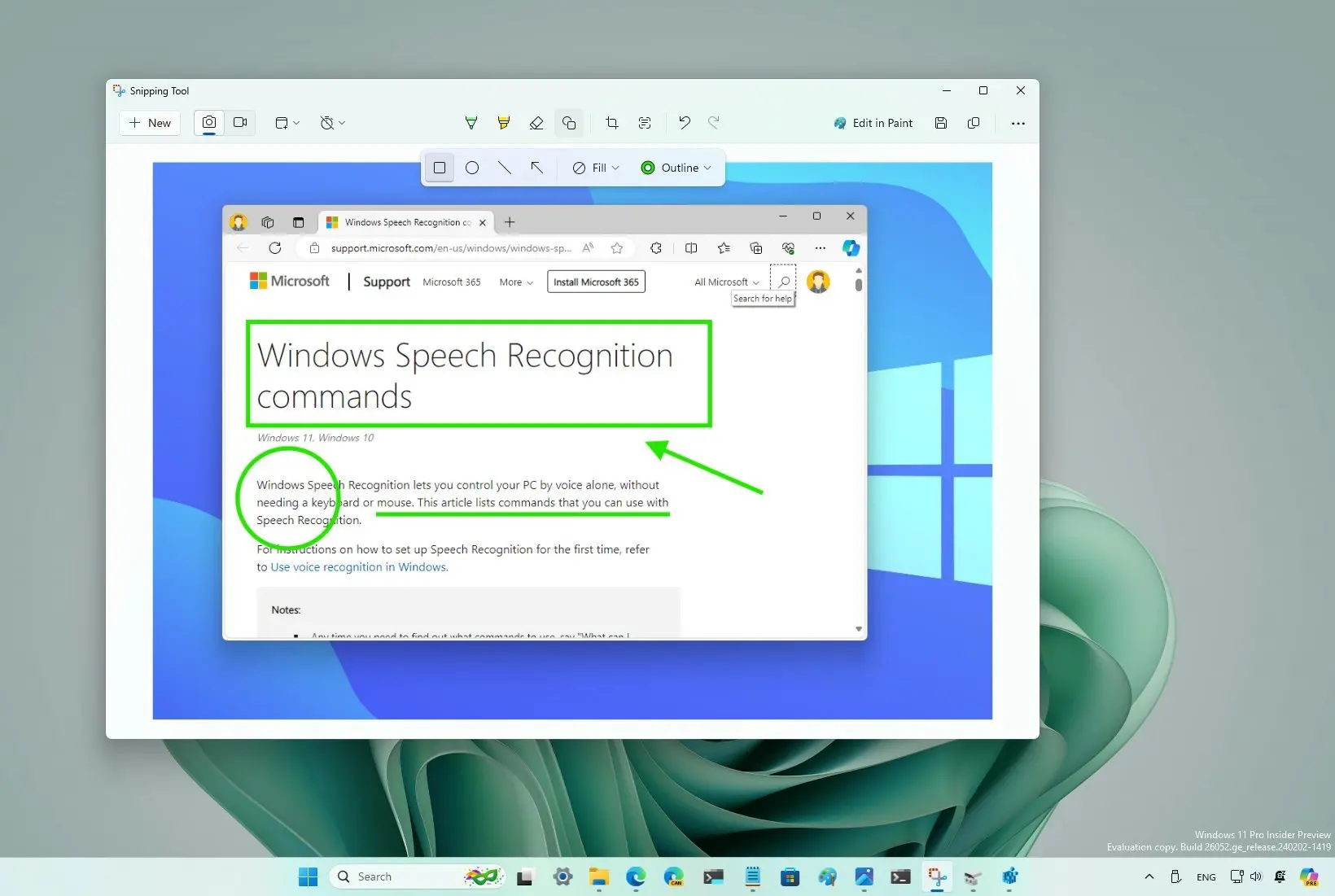Click 'Use voice recognition in Windows' link
Image resolution: width=1335 pixels, height=896 pixels.
tap(359, 567)
